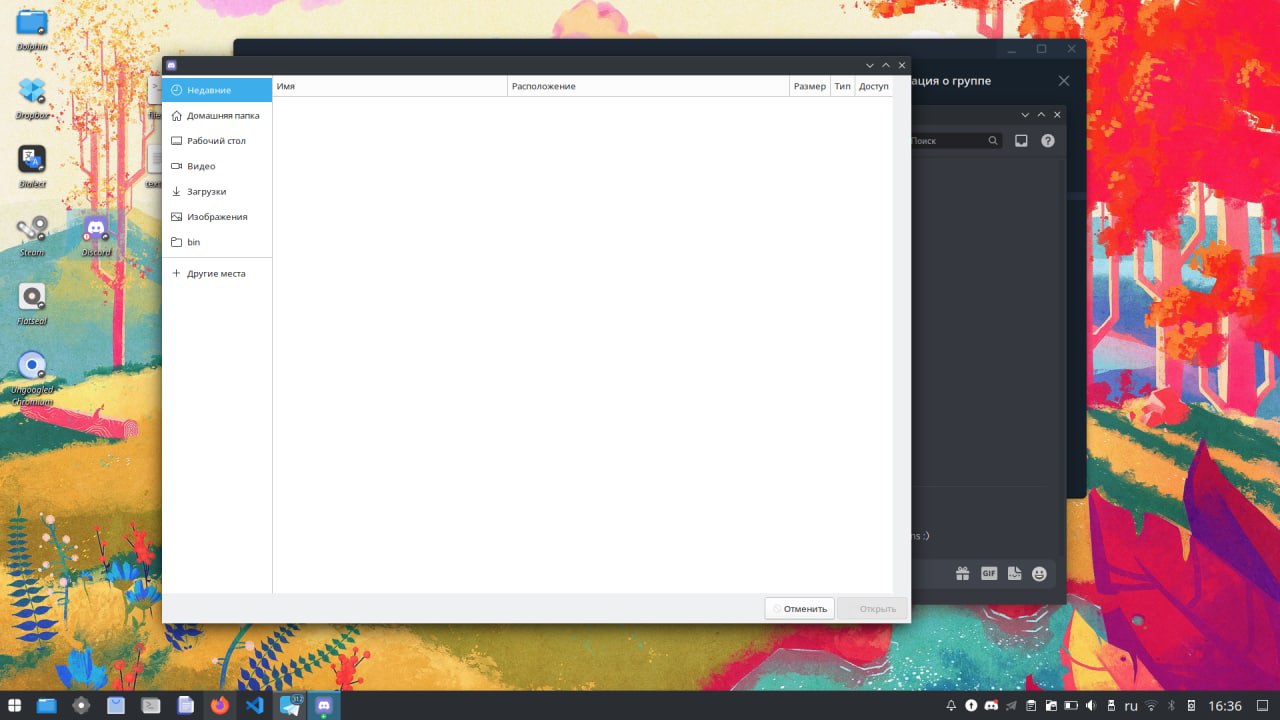Switch to Telegram in the taskbar
This screenshot has width=1280, height=720.
click(289, 705)
